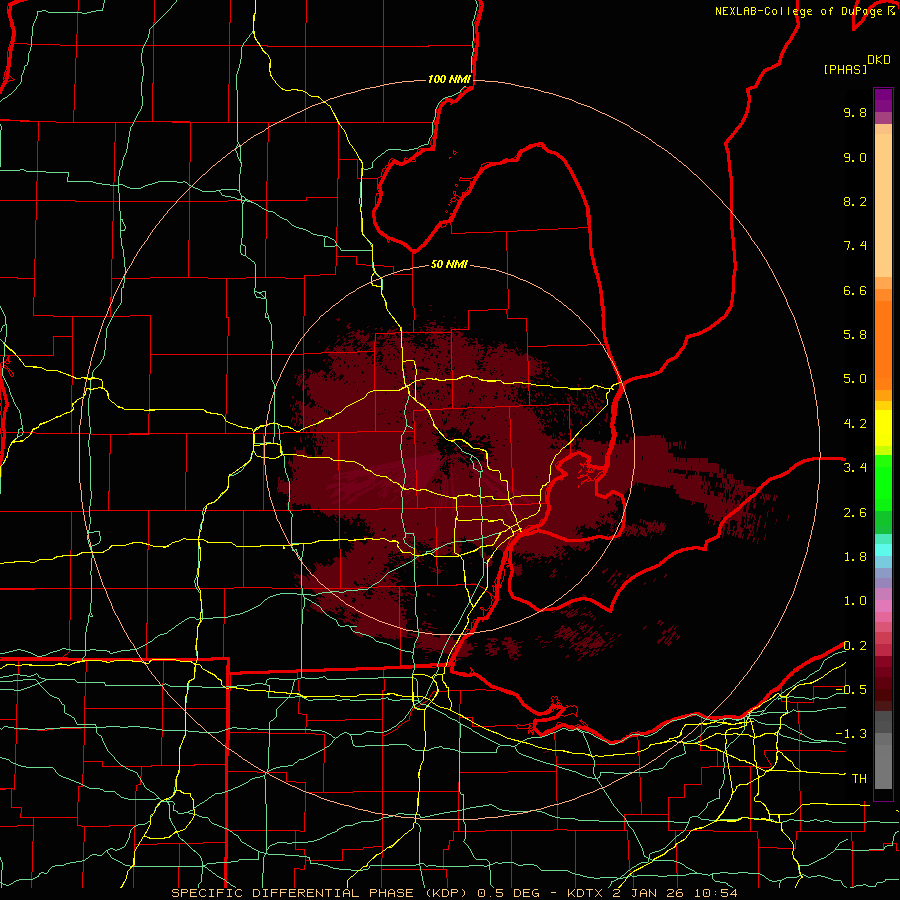Click the 9.0 scale value

click(x=855, y=157)
